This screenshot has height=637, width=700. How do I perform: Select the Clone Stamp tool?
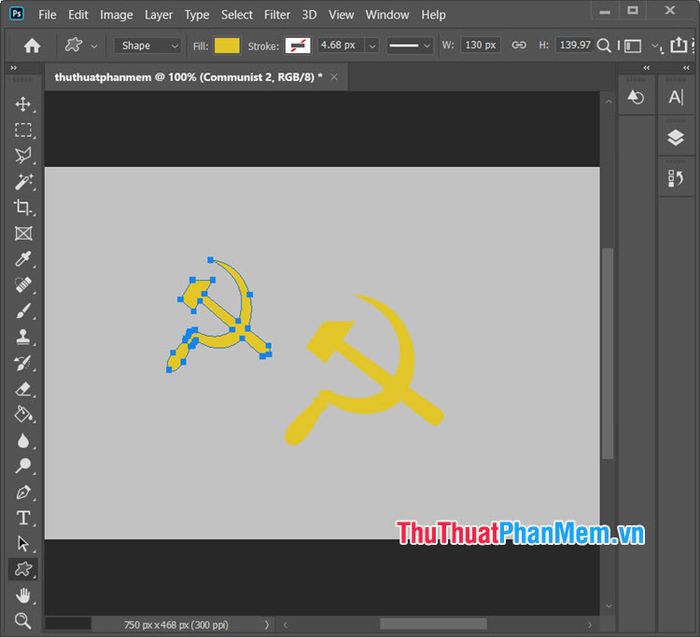pyautogui.click(x=23, y=337)
